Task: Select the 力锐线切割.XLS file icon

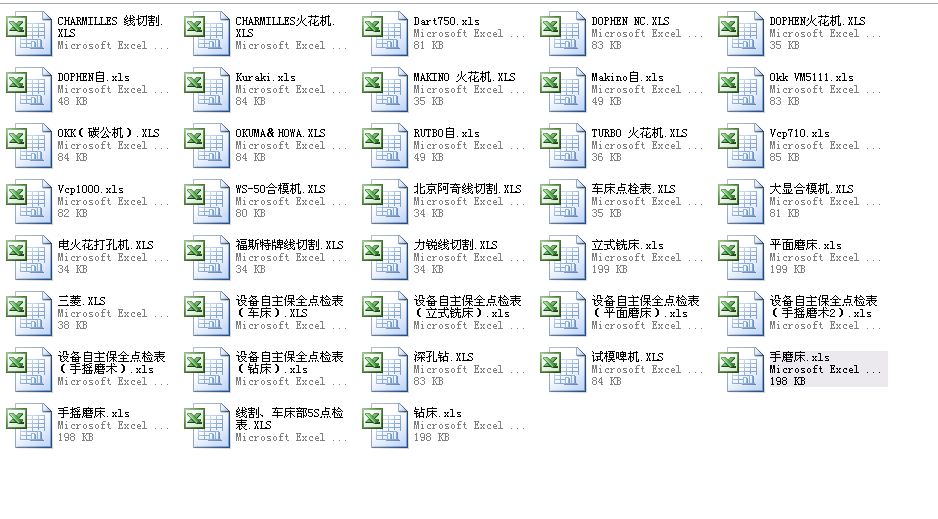Action: pos(385,258)
